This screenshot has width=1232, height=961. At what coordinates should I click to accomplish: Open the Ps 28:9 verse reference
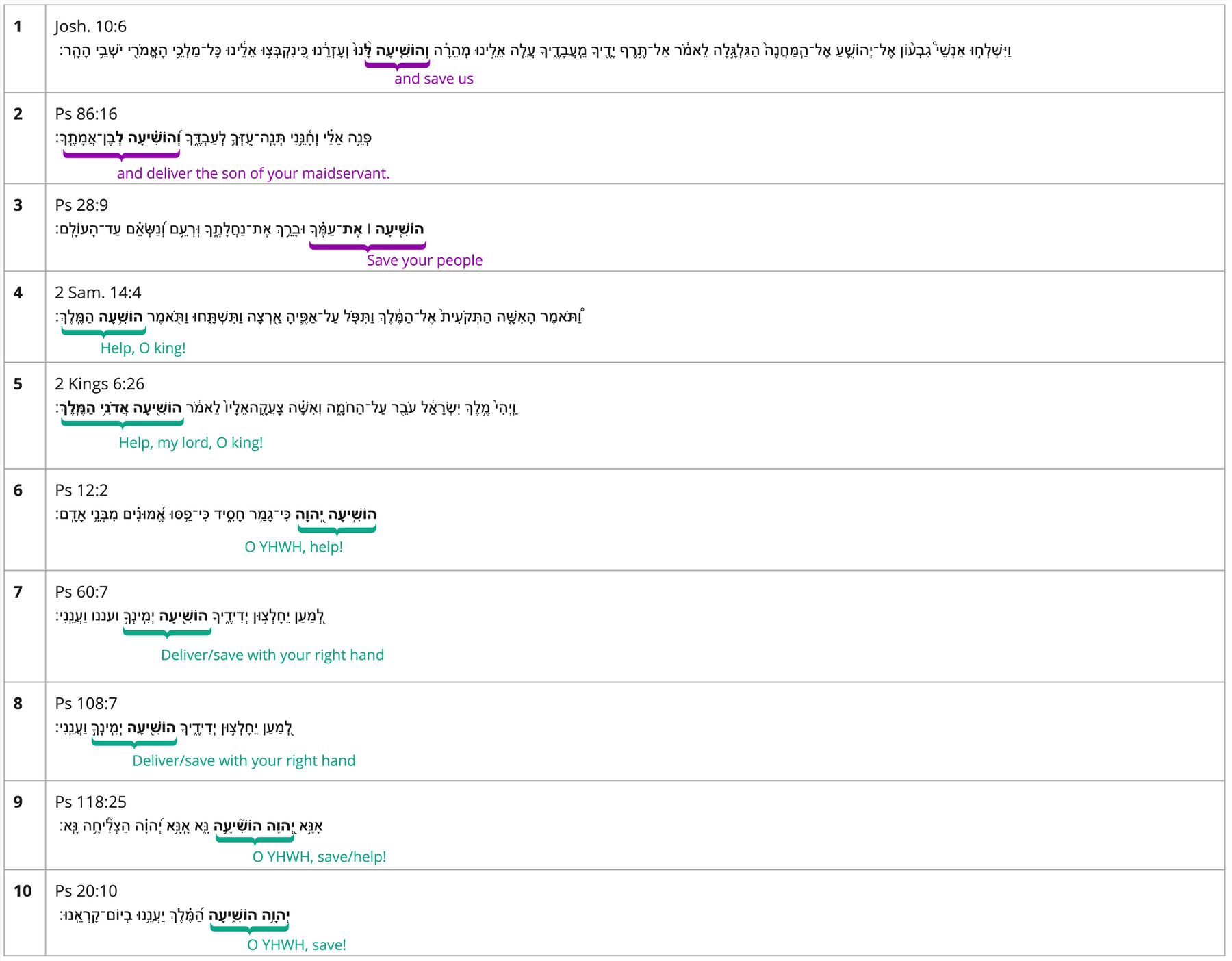(81, 205)
